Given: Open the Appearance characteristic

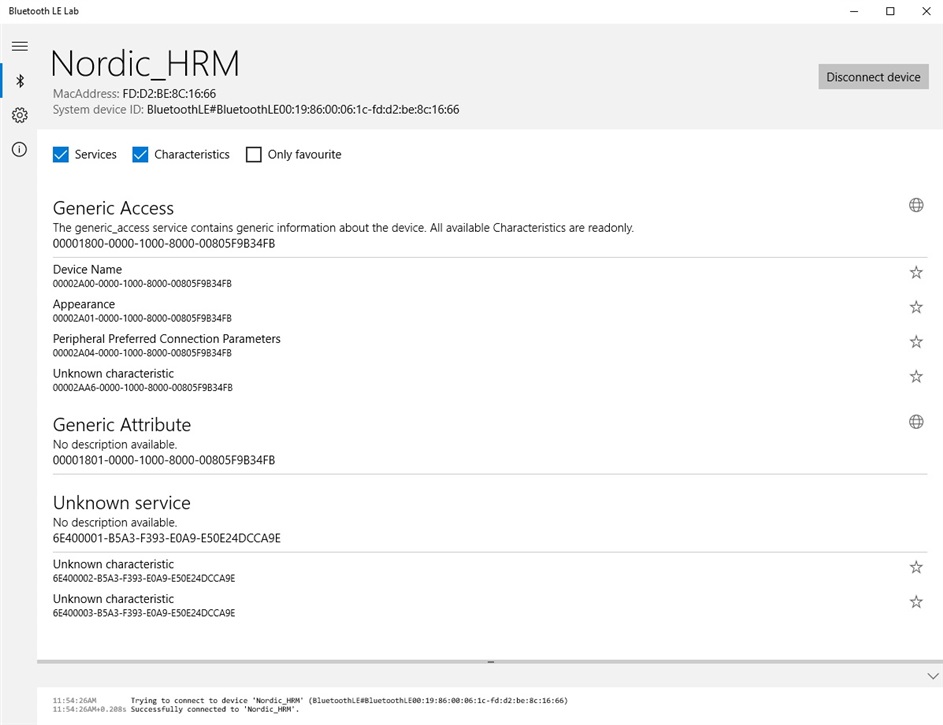Looking at the screenshot, I should (490, 310).
